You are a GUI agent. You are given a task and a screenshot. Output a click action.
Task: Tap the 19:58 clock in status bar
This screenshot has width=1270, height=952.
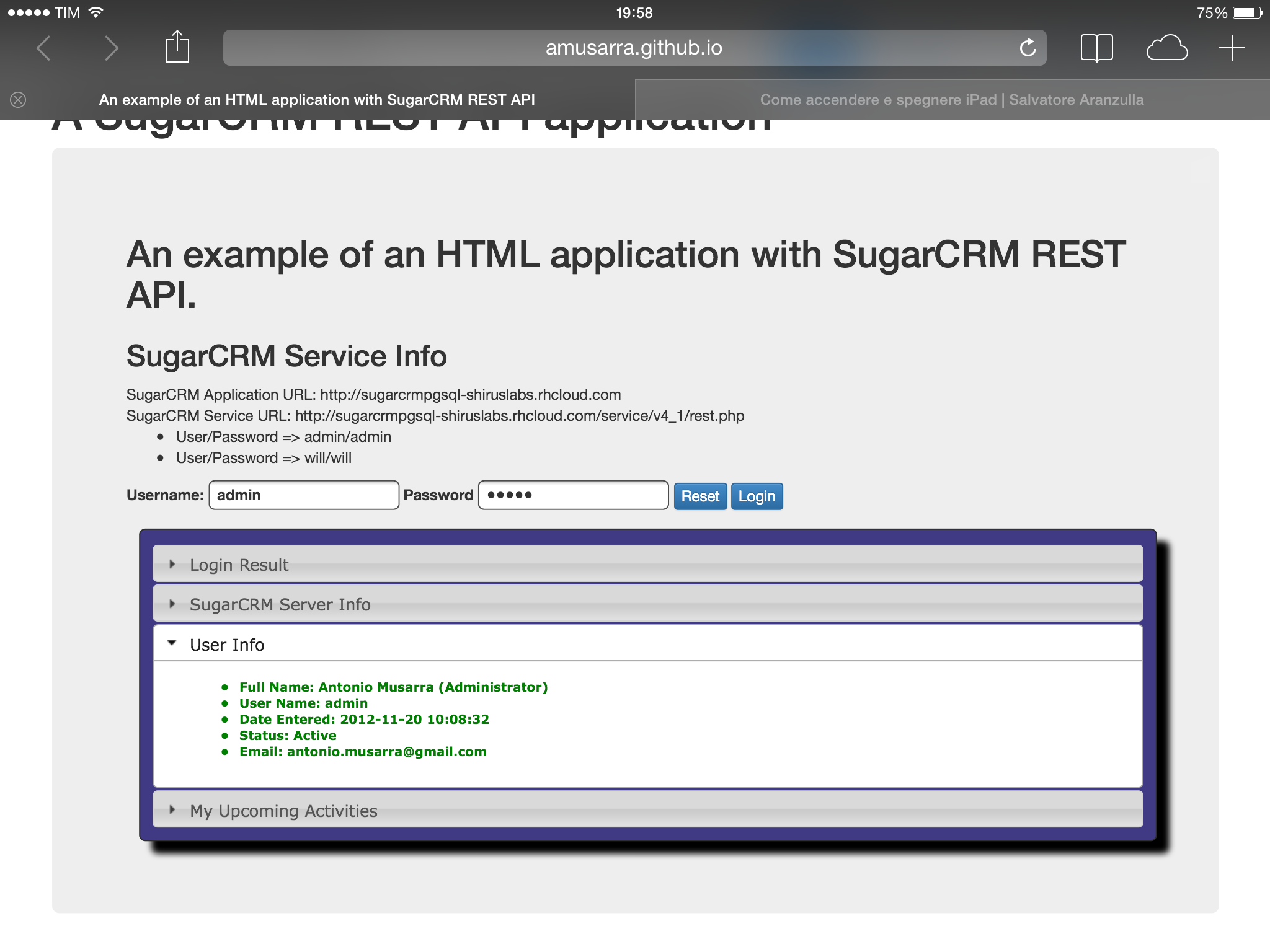coord(634,13)
